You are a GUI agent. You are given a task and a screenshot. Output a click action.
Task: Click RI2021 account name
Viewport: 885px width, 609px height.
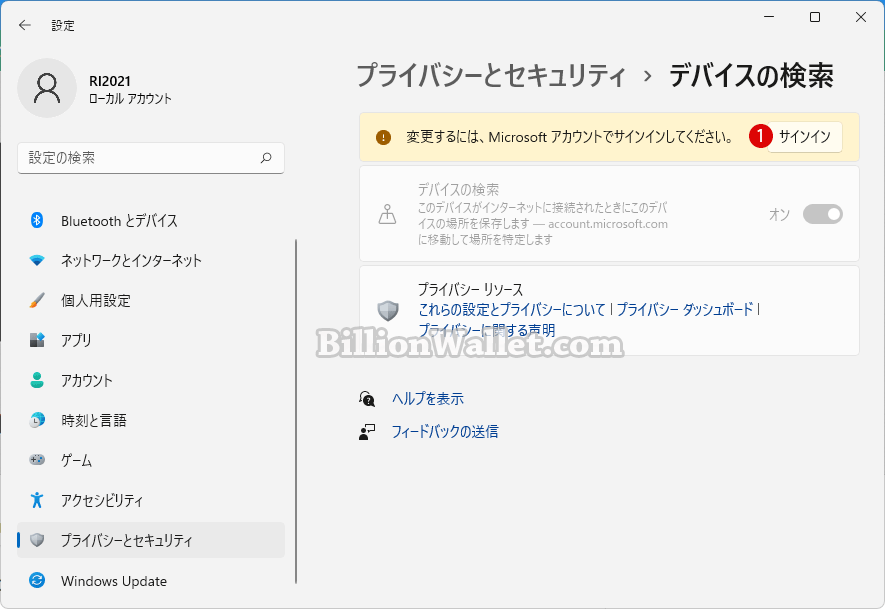(110, 81)
